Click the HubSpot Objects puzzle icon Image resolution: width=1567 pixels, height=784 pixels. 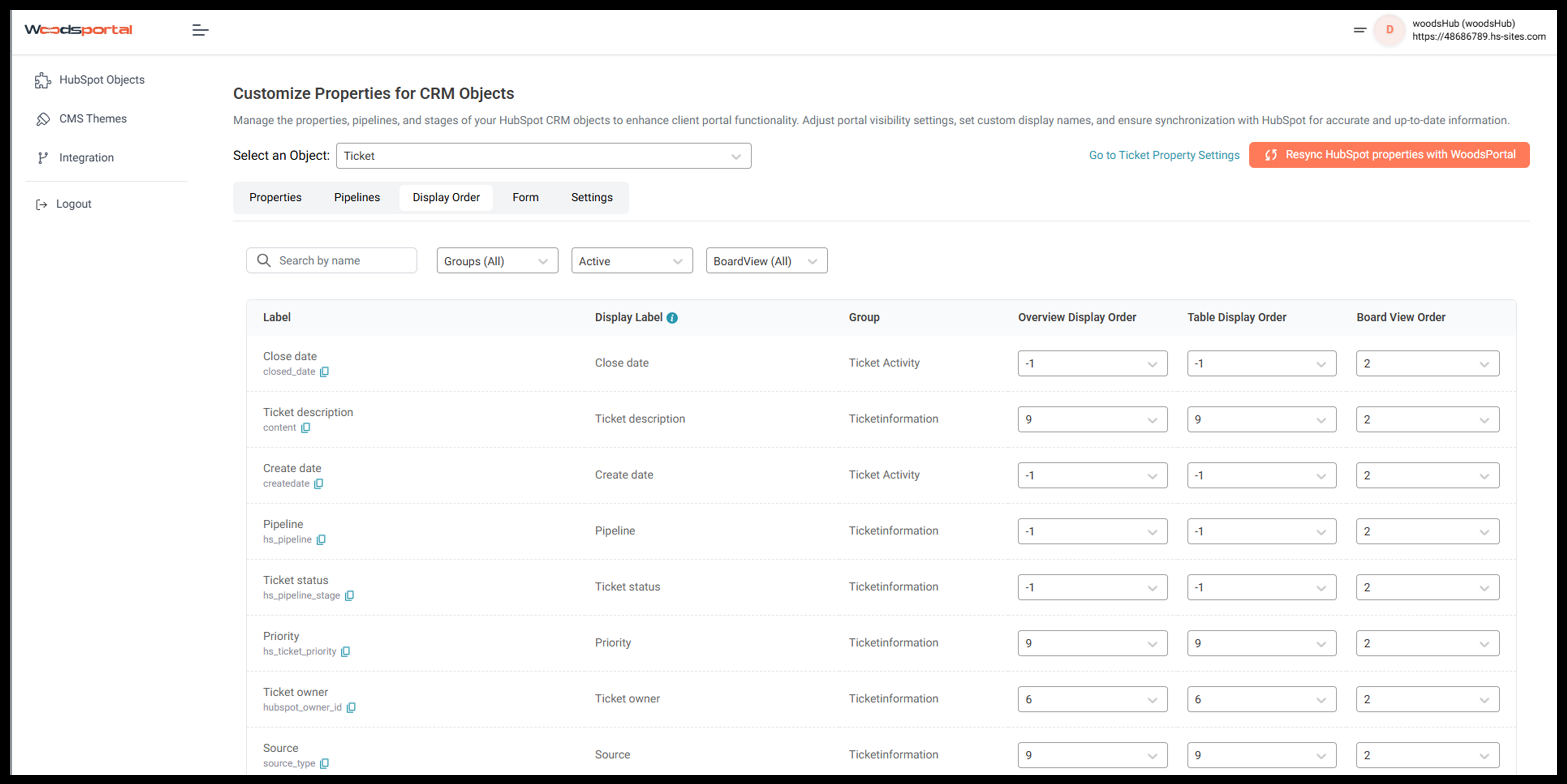pyautogui.click(x=42, y=80)
